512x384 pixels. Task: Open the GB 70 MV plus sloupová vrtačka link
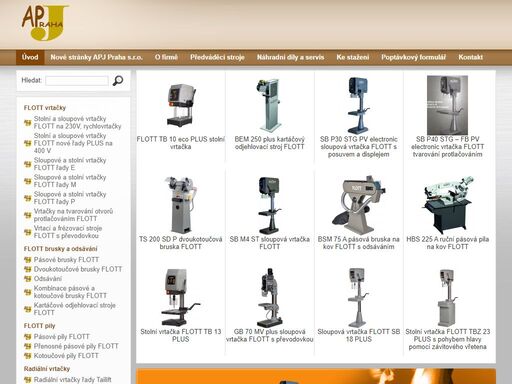coord(269,335)
